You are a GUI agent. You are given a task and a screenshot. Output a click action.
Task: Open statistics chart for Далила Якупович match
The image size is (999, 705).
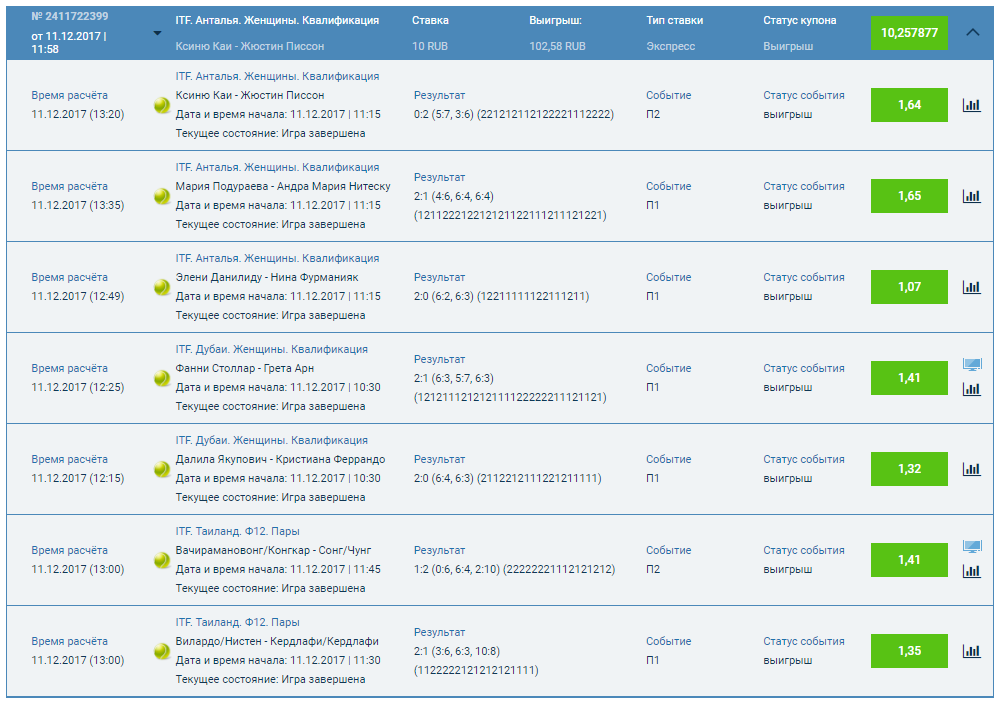[972, 469]
